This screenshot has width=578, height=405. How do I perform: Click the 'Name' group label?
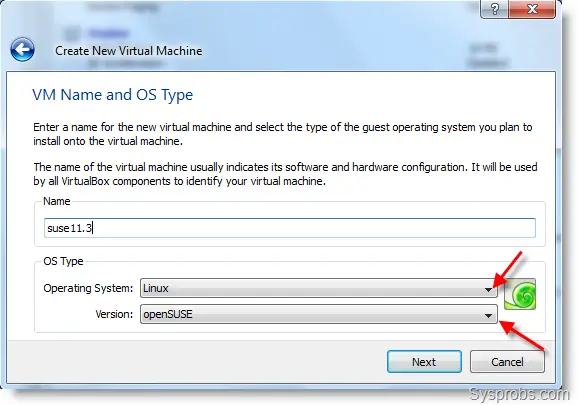[56, 201]
